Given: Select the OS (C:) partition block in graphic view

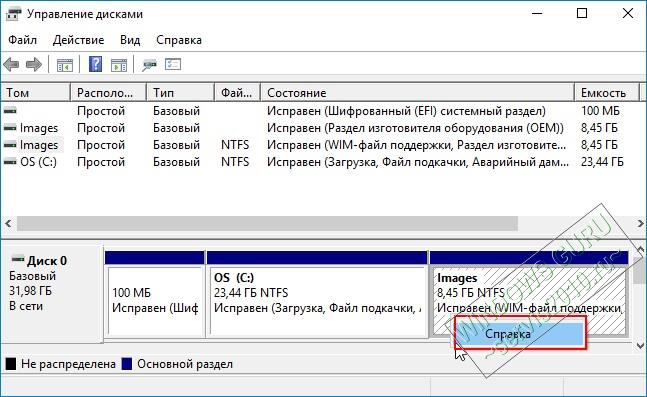Looking at the screenshot, I should pyautogui.click(x=317, y=294).
